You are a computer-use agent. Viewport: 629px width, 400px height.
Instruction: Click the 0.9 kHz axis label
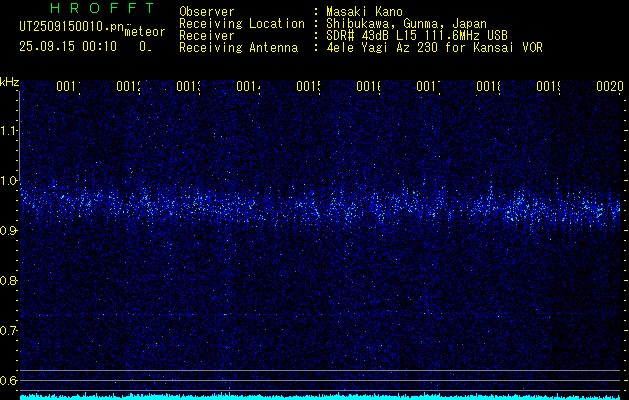point(9,231)
